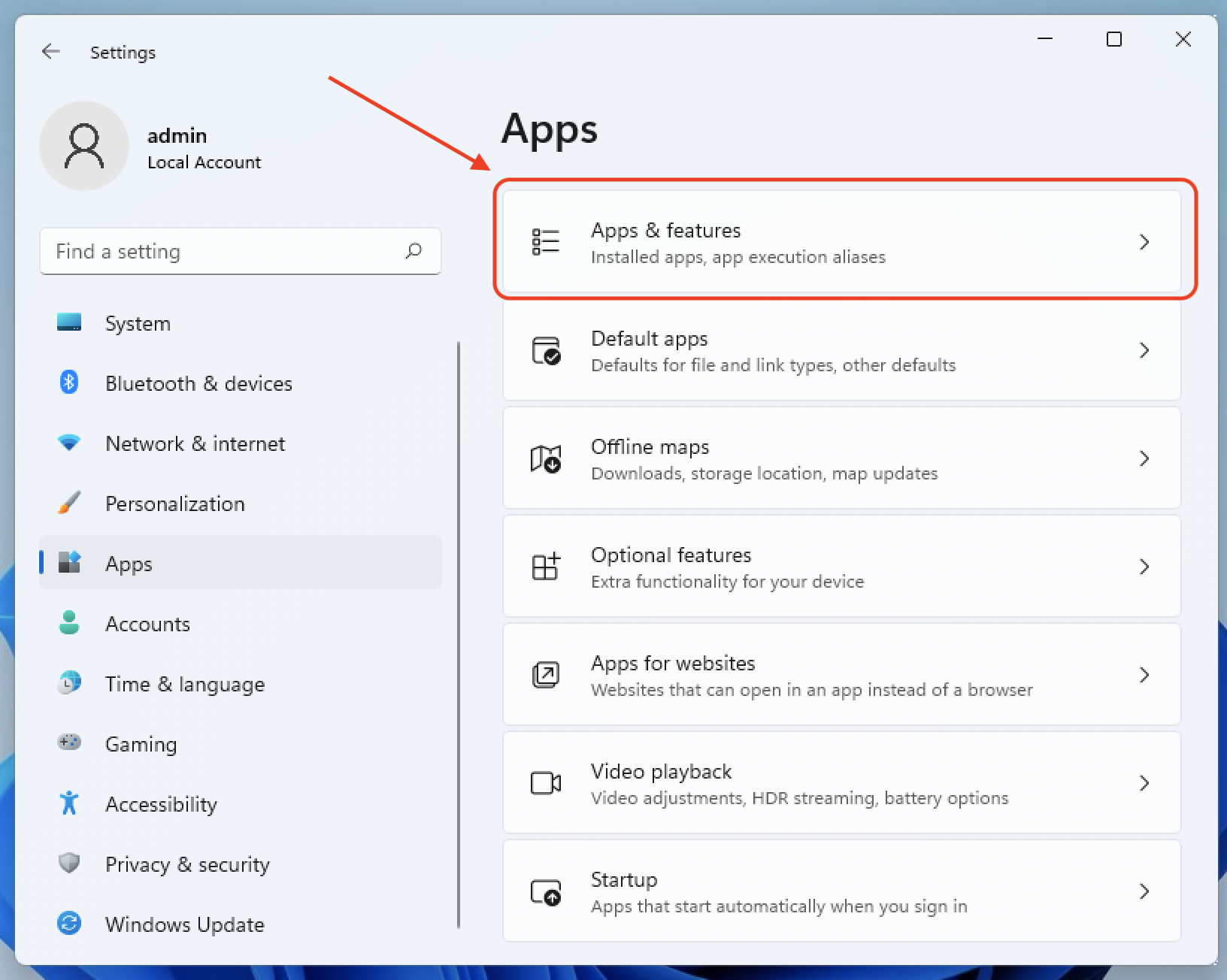The image size is (1227, 980).
Task: Click the Optional features grid icon
Action: pyautogui.click(x=546, y=567)
